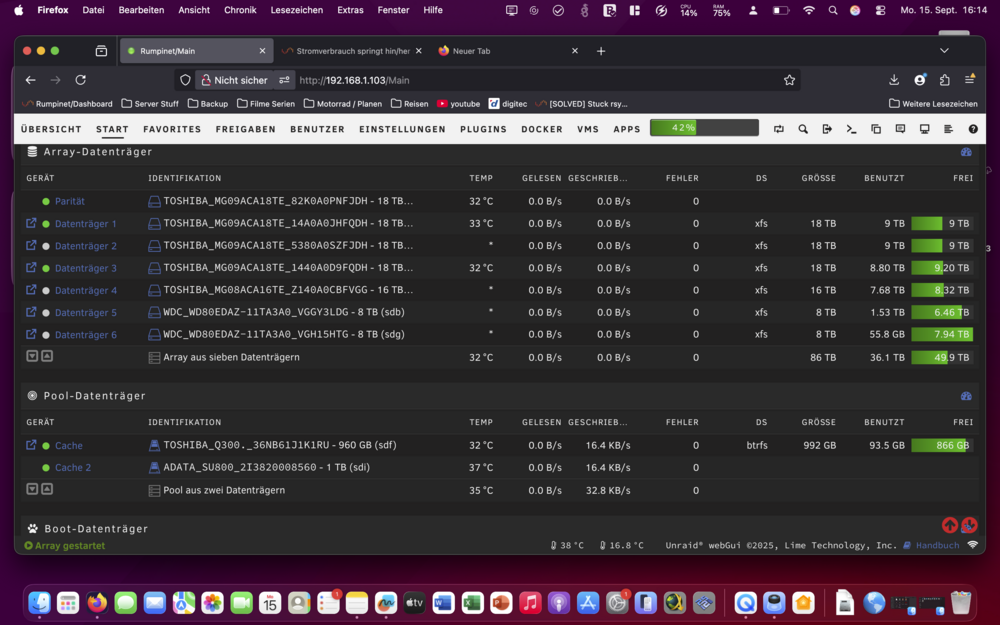The image size is (1000, 625).
Task: Click the Unraid help question mark icon
Action: pyautogui.click(x=973, y=129)
